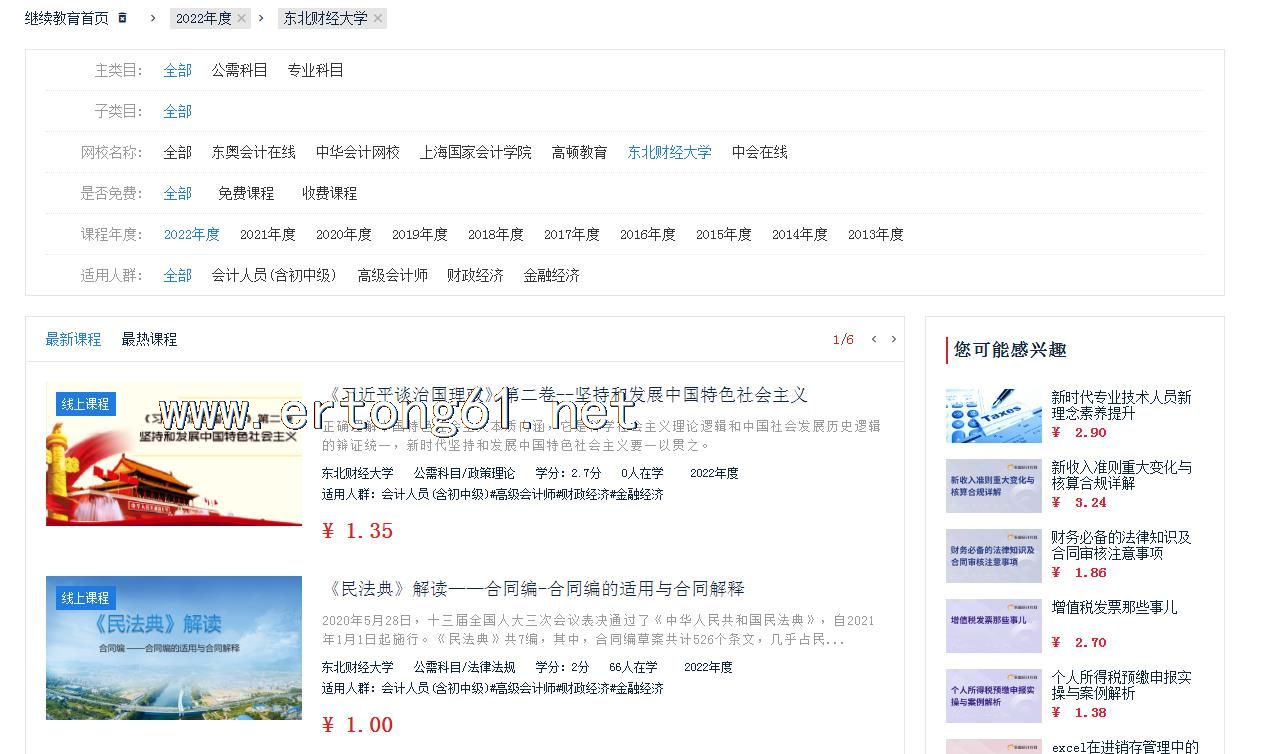Image resolution: width=1278 pixels, height=754 pixels.
Task: Open 增值税发票那些事儿 recommended course
Action: coord(1114,607)
